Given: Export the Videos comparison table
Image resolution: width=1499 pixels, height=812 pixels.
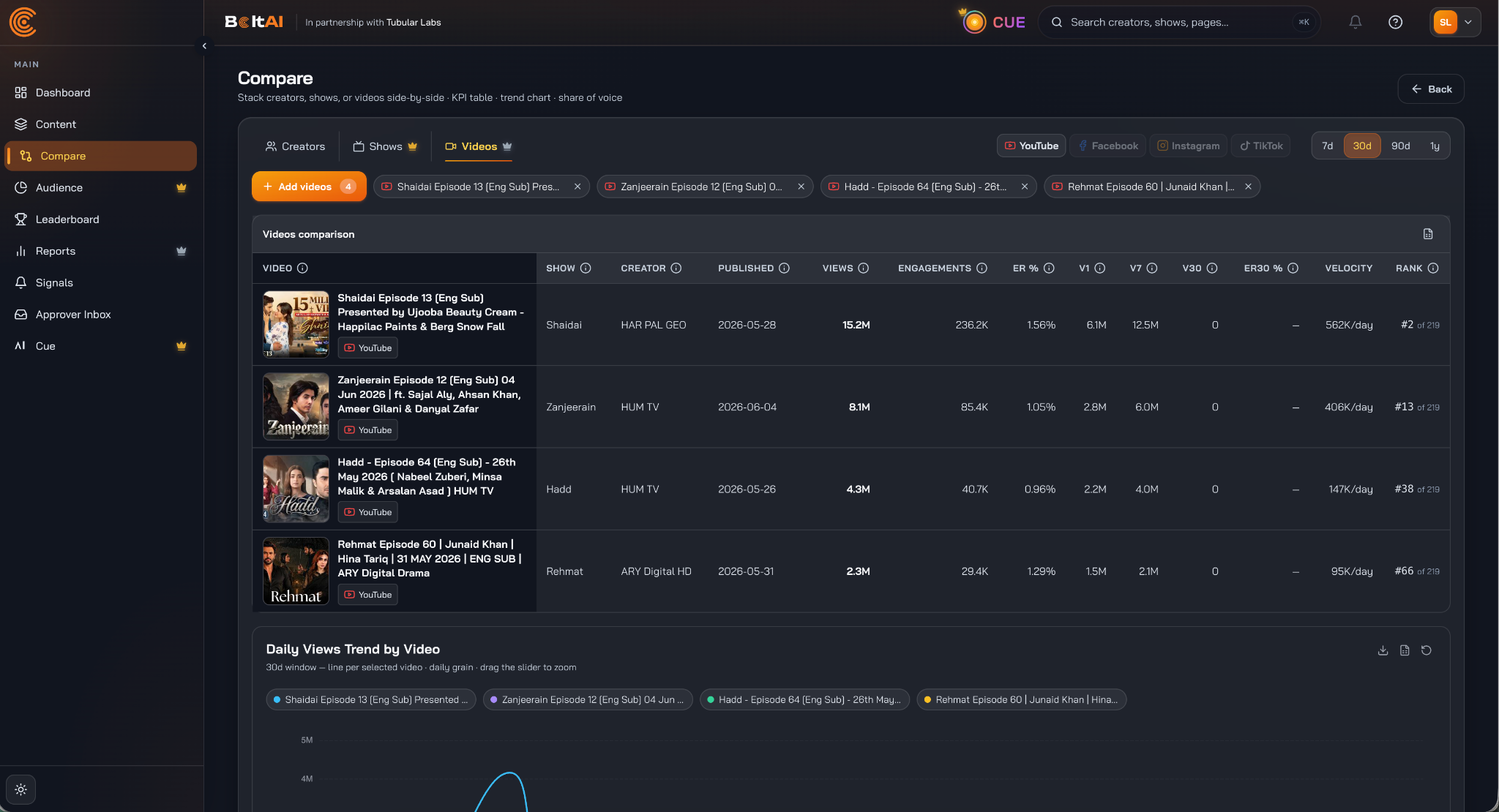Looking at the screenshot, I should [1428, 234].
